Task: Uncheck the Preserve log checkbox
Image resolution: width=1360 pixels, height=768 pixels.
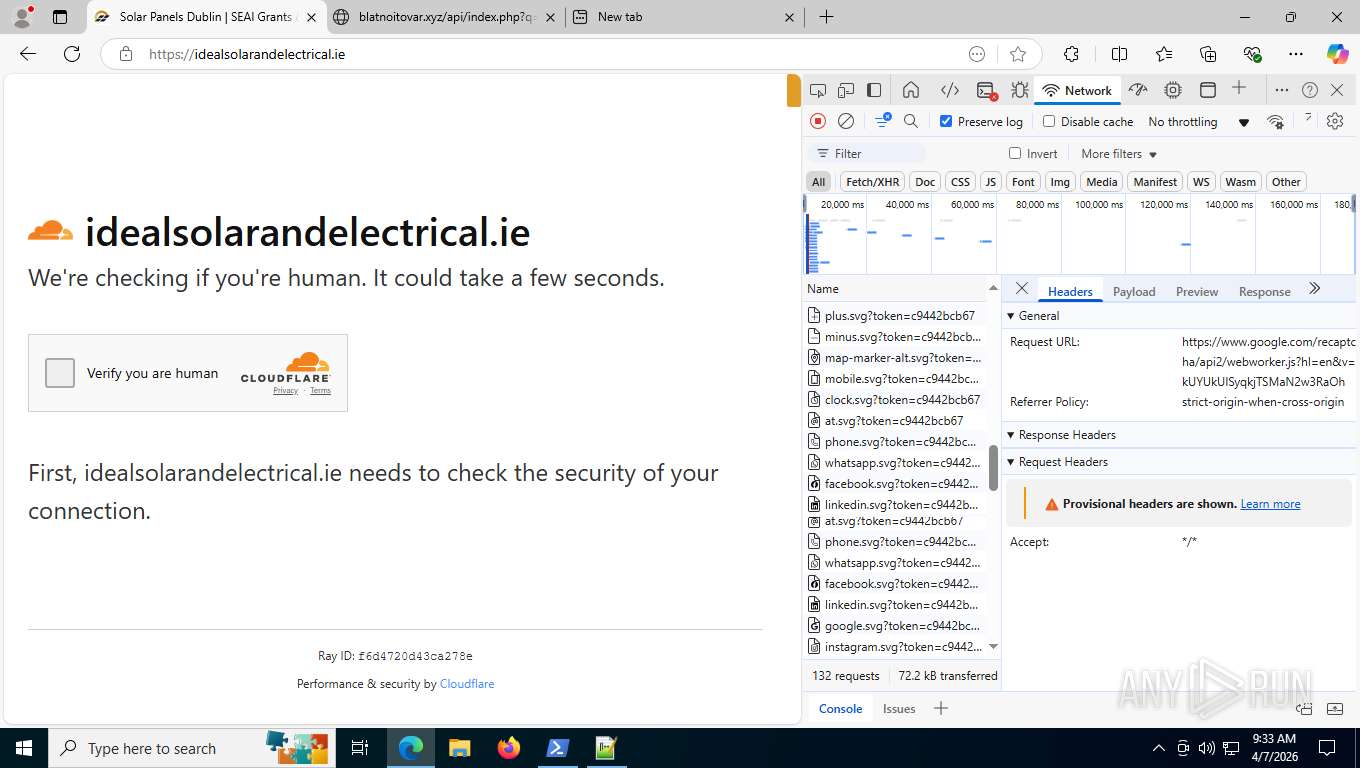Action: click(946, 121)
